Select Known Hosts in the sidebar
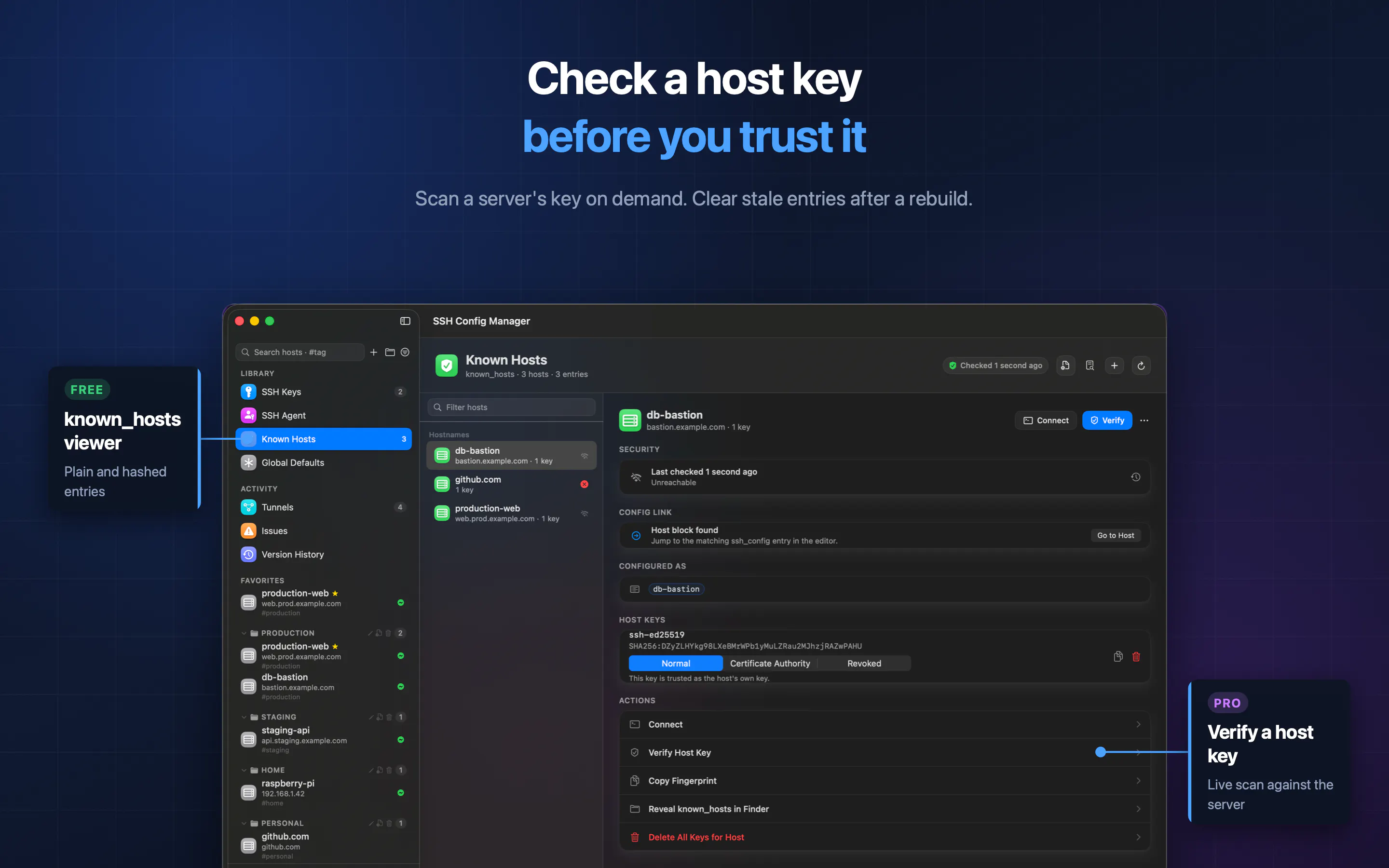Screen dimensions: 1389x868 point(323,439)
